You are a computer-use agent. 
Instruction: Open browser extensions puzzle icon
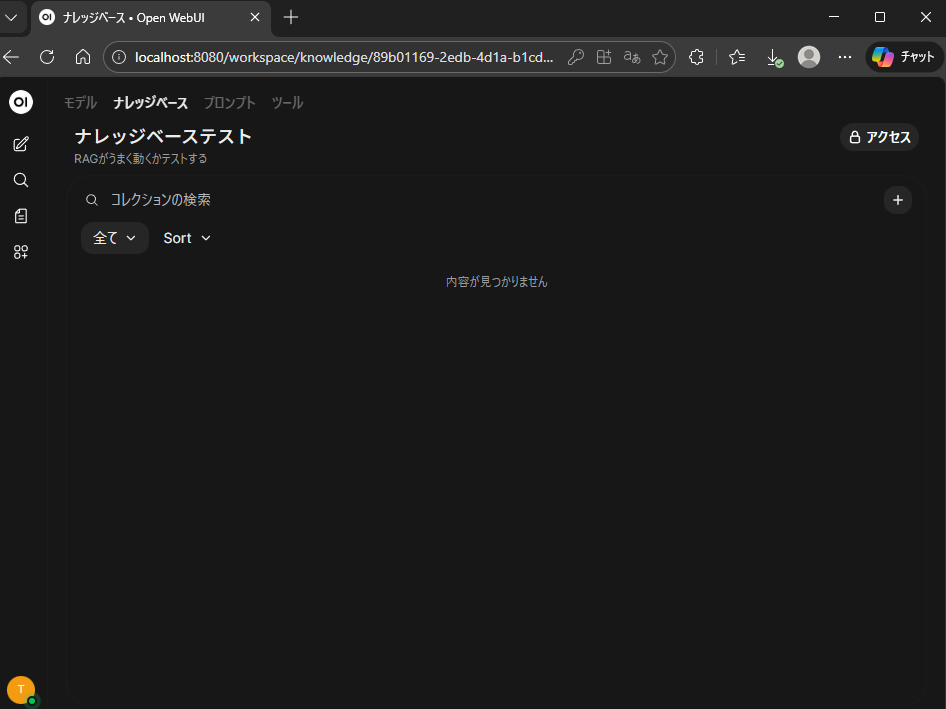697,57
